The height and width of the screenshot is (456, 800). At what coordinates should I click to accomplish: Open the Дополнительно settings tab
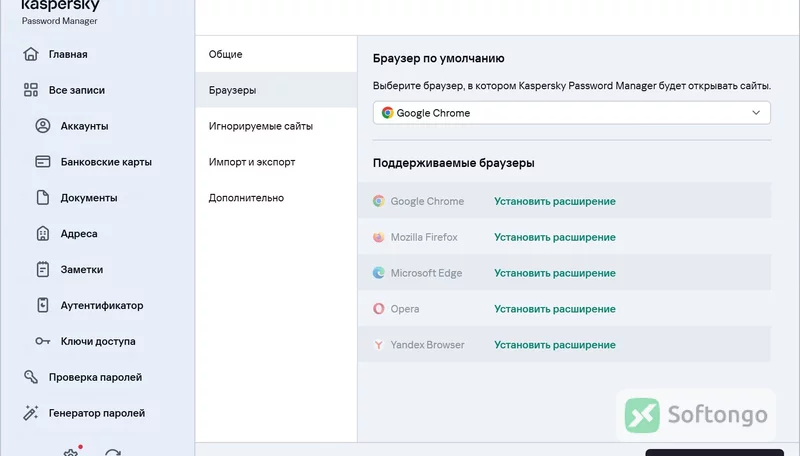276,197
